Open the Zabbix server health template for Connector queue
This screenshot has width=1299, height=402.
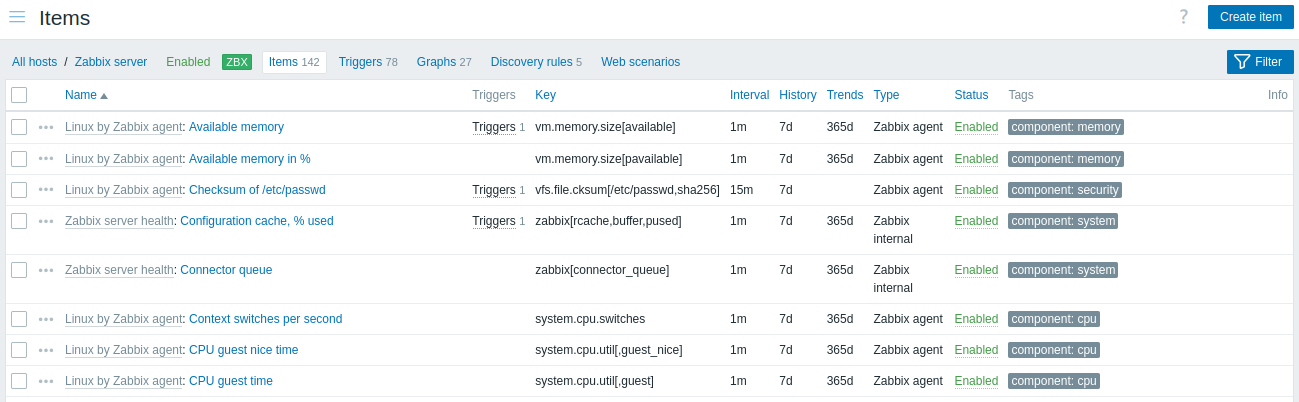pyautogui.click(x=119, y=270)
